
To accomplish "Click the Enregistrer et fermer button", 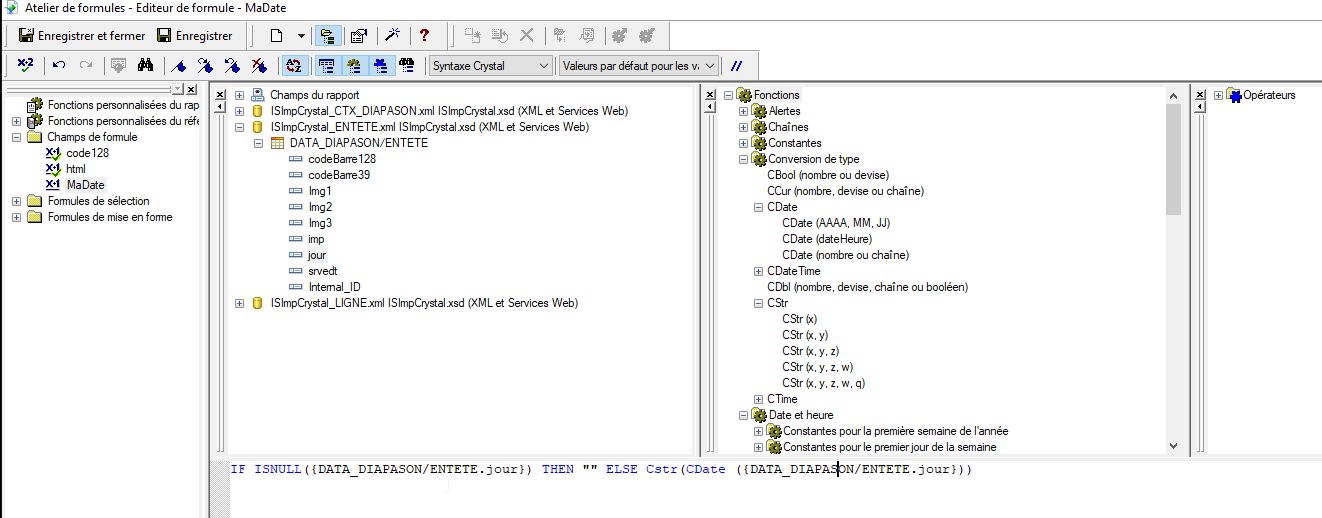I will [82, 36].
